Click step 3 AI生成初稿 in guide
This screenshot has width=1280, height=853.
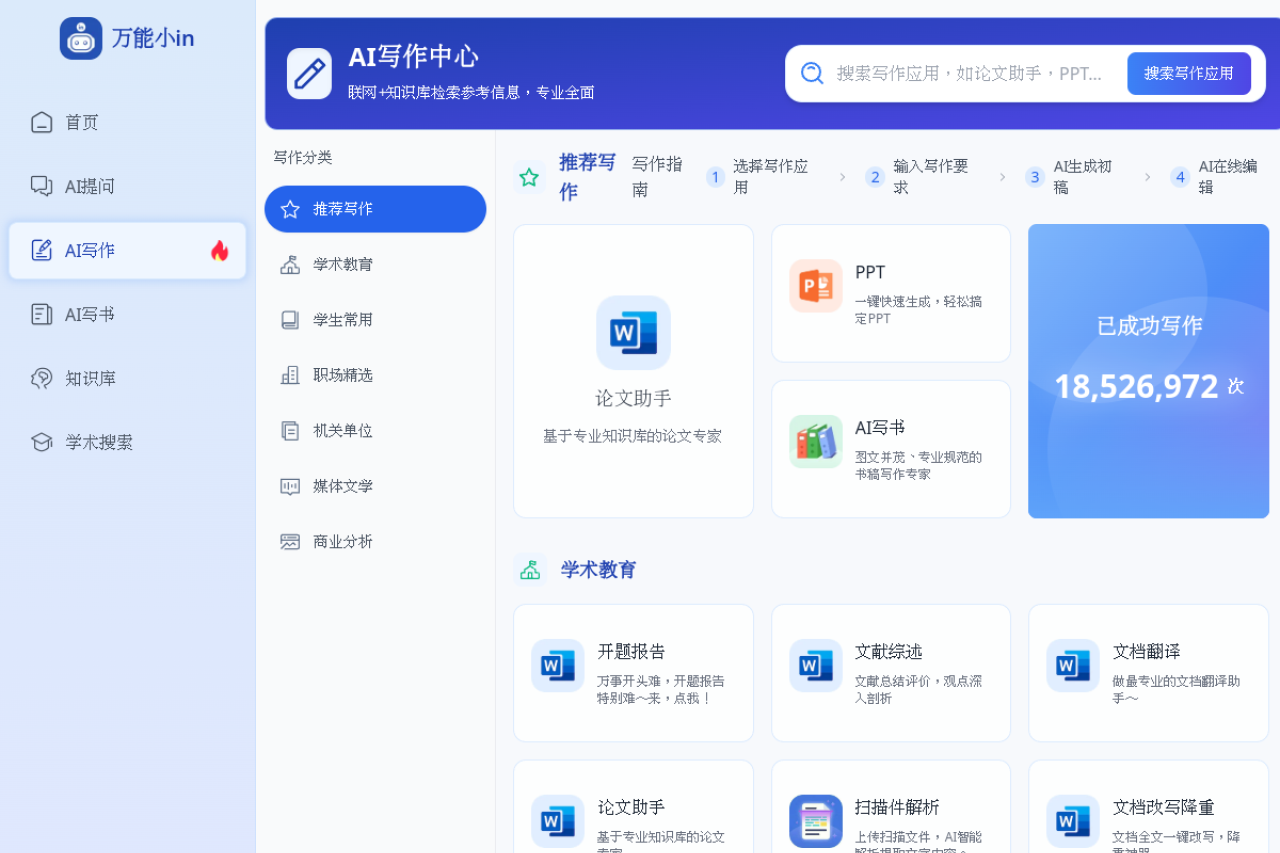1075,177
